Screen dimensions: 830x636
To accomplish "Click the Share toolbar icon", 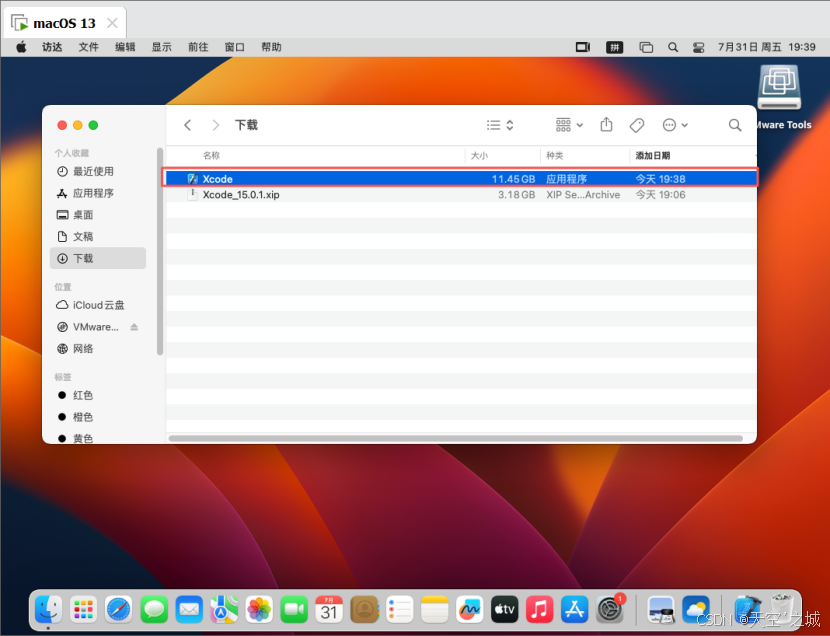I will (606, 125).
